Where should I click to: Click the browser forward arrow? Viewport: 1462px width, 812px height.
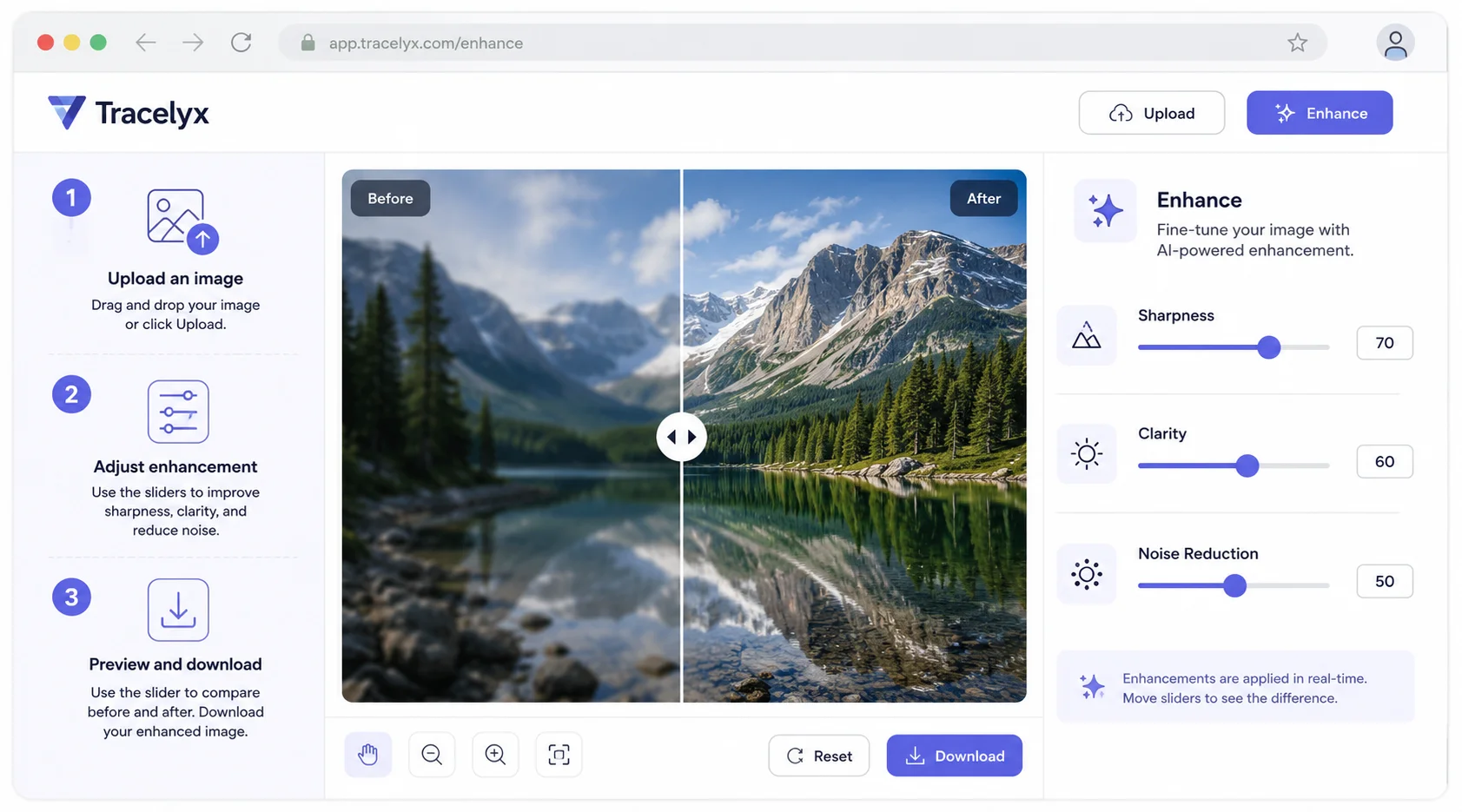point(193,43)
